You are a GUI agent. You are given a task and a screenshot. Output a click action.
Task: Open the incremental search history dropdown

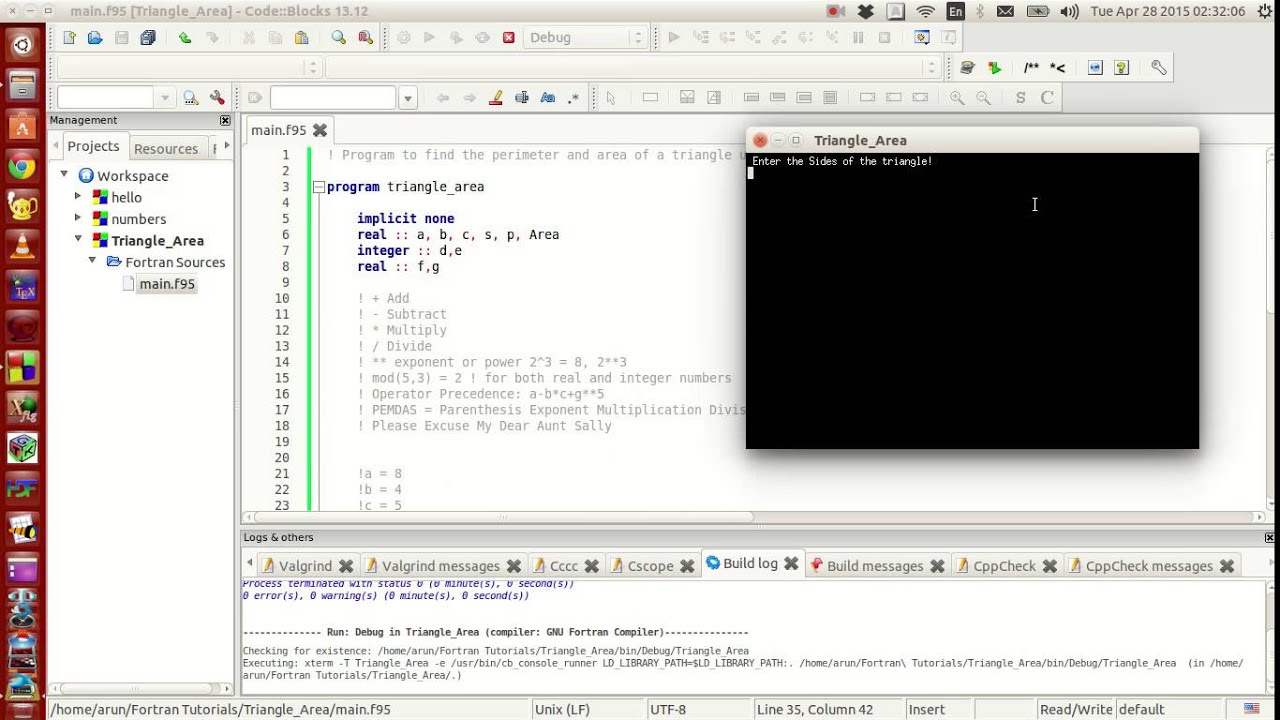pos(407,98)
